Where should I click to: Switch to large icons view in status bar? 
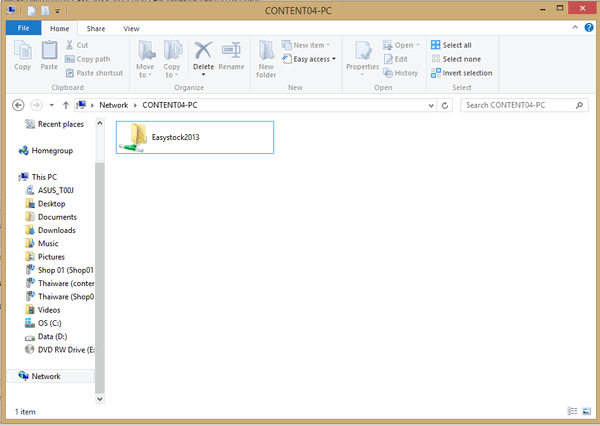click(x=586, y=411)
